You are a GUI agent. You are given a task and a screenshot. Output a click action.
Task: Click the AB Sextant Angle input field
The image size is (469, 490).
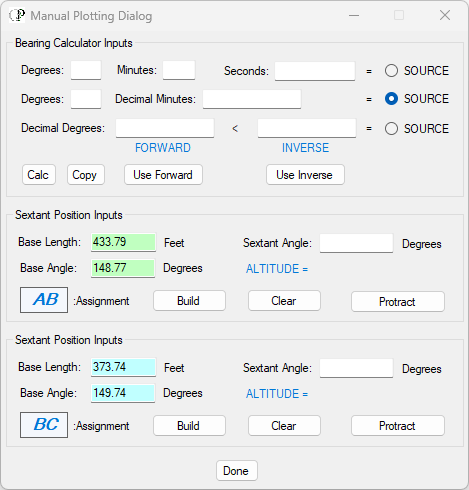tap(356, 243)
